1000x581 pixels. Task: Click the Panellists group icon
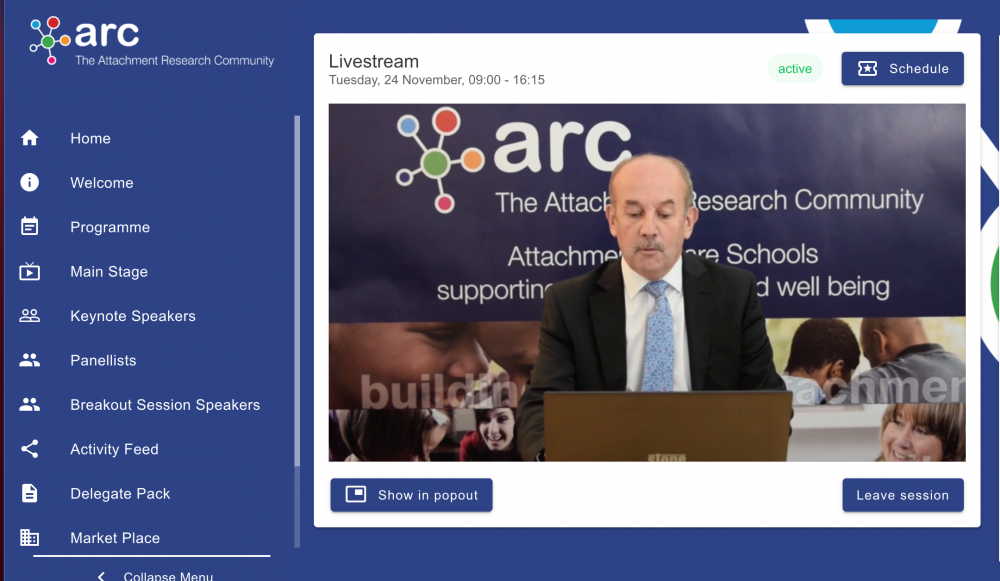point(30,360)
